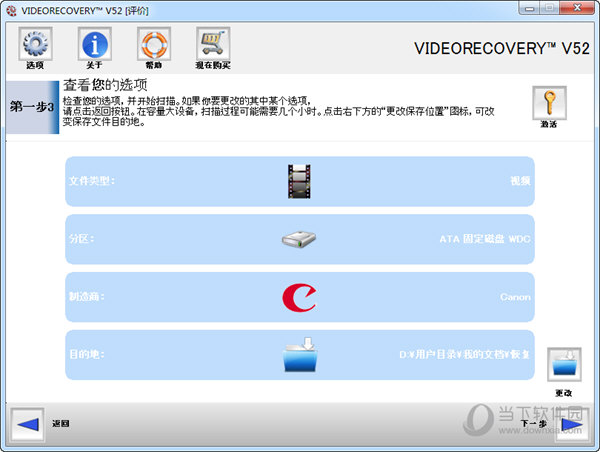
Task: Maximize the VIDEORECOVERY window
Action: tap(550, 8)
